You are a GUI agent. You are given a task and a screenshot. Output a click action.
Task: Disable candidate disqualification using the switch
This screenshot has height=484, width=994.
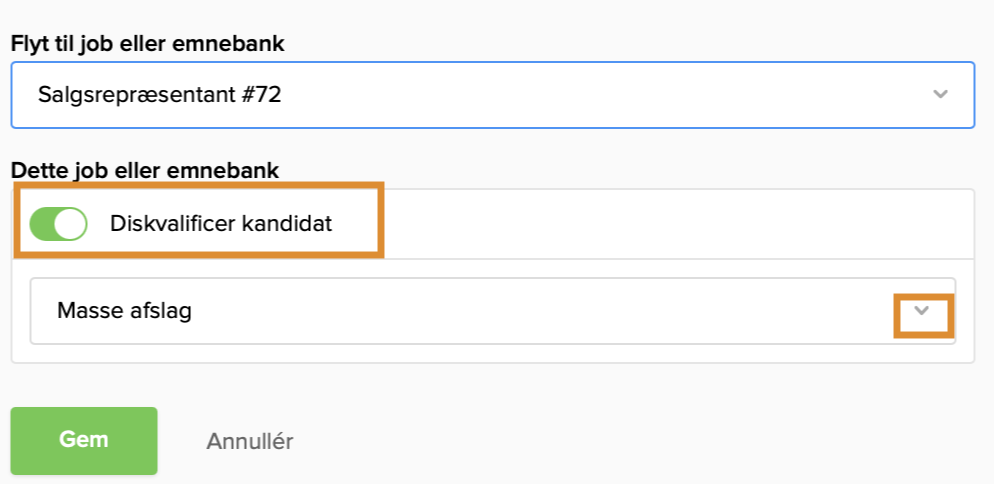pos(58,224)
